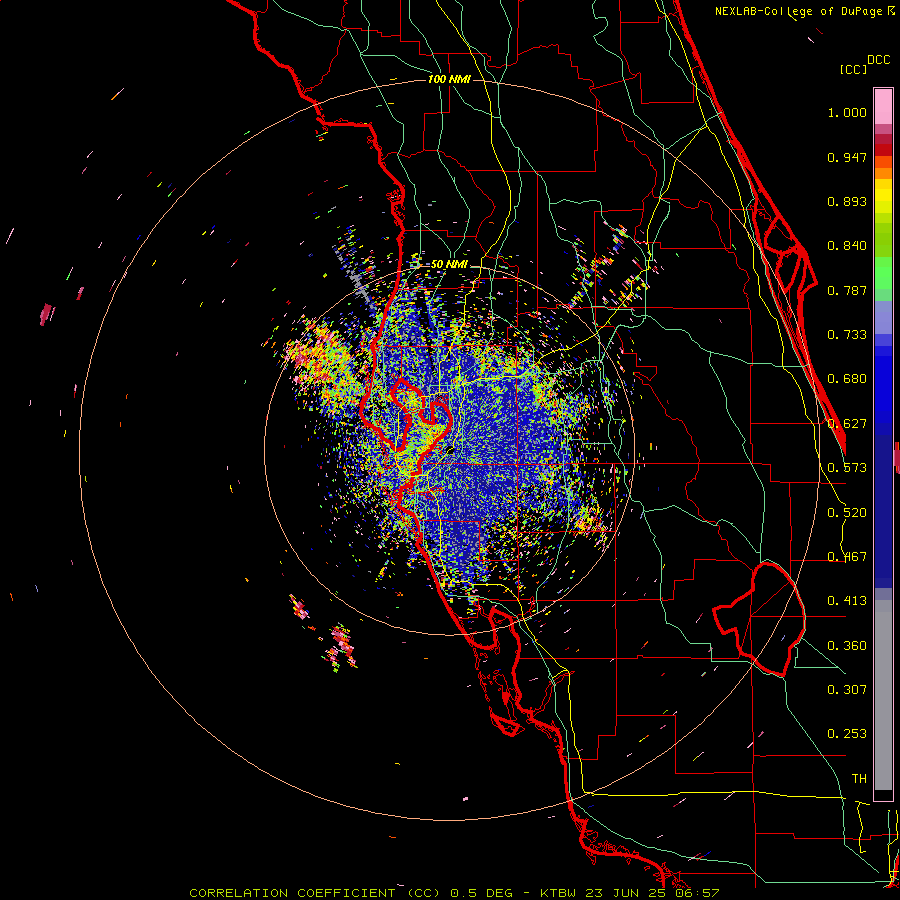Viewport: 900px width, 900px height.
Task: Click the 0.787 value on the scale
Action: tap(847, 290)
